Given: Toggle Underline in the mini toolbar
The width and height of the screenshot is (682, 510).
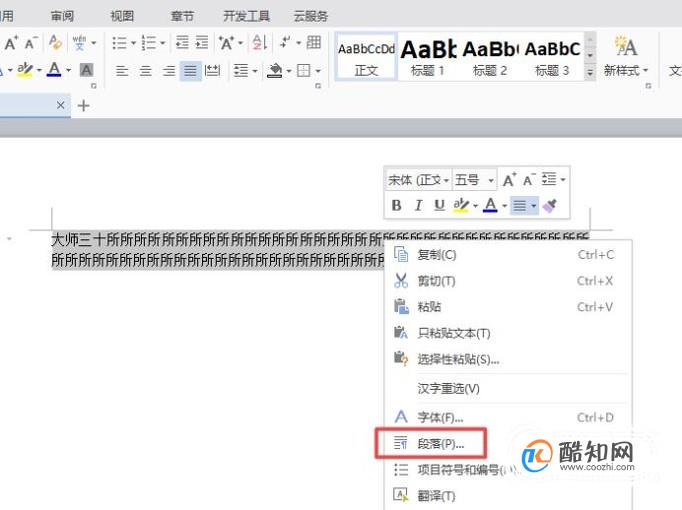Looking at the screenshot, I should point(439,205).
